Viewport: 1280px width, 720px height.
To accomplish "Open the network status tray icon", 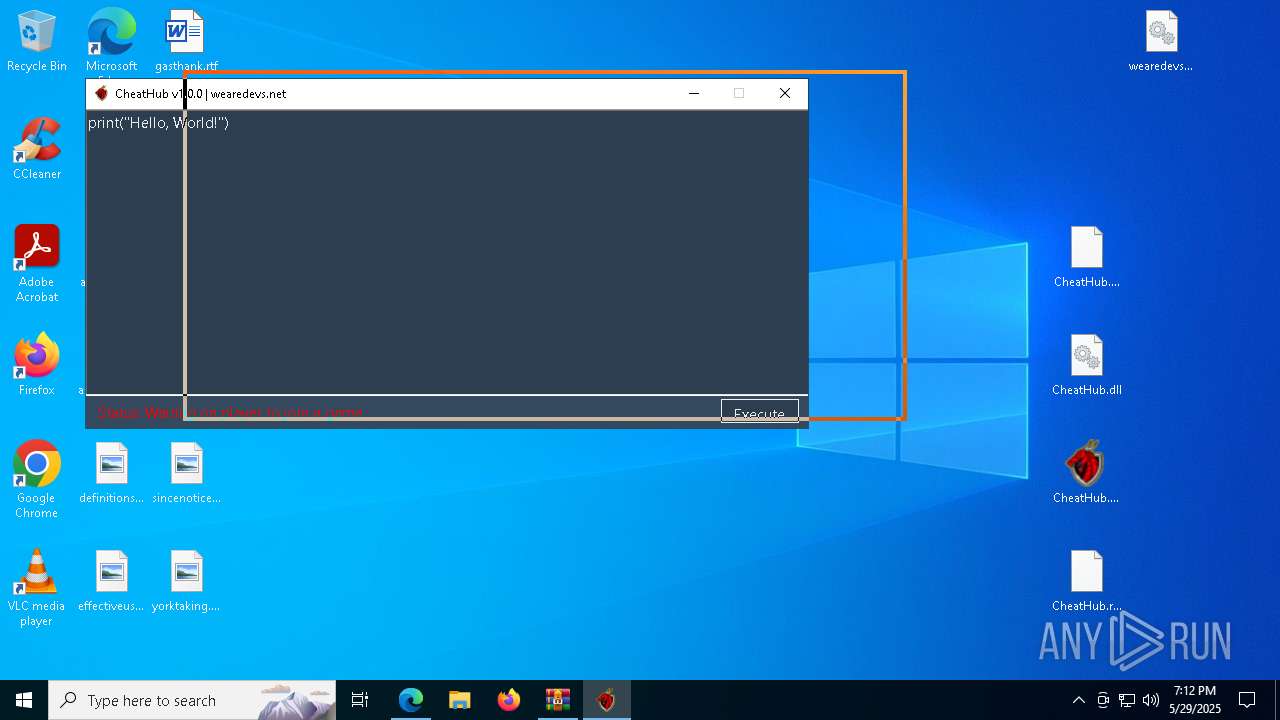I will point(1127,700).
